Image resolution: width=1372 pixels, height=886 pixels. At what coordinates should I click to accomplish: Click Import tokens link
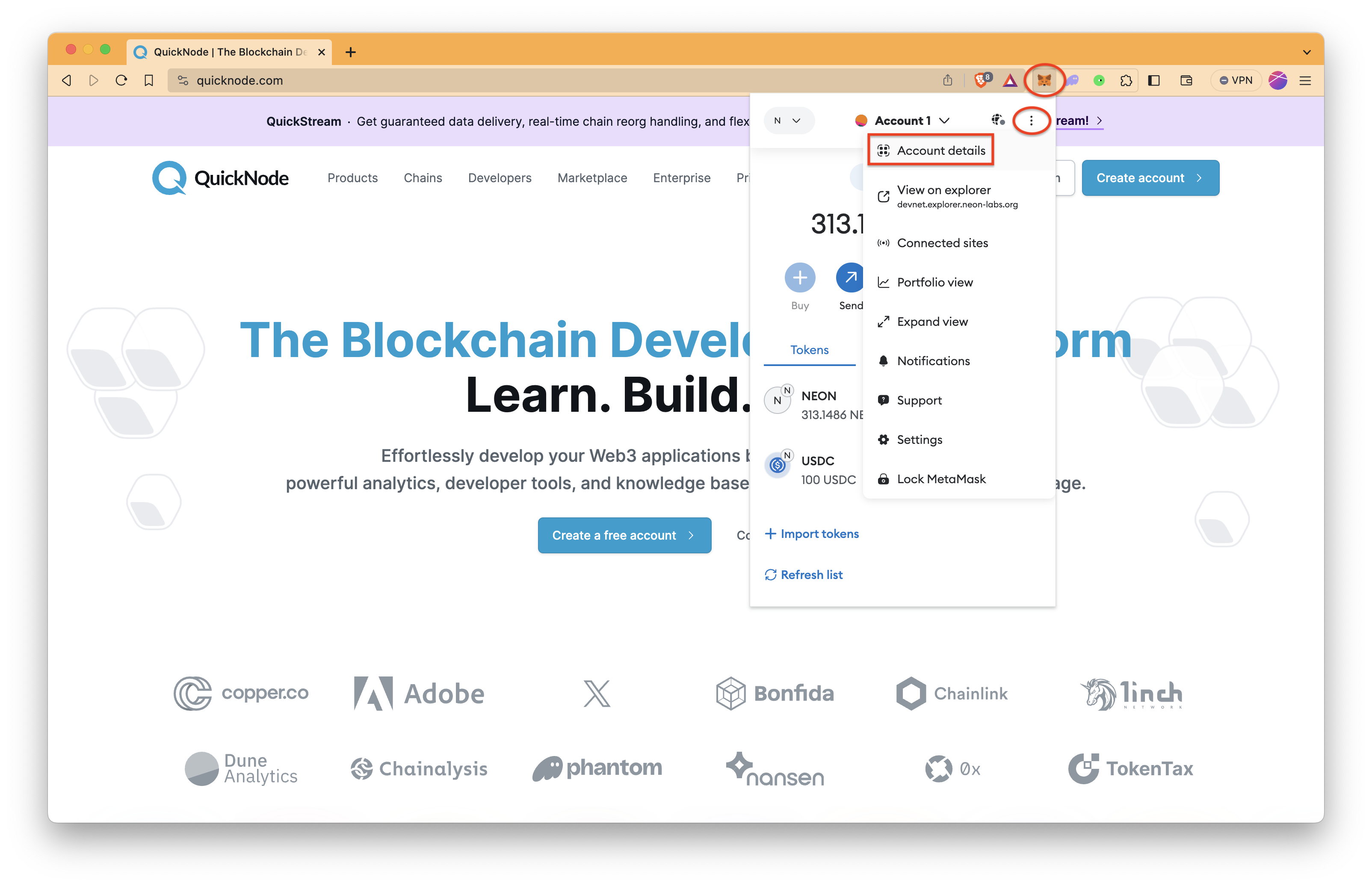[x=812, y=533]
